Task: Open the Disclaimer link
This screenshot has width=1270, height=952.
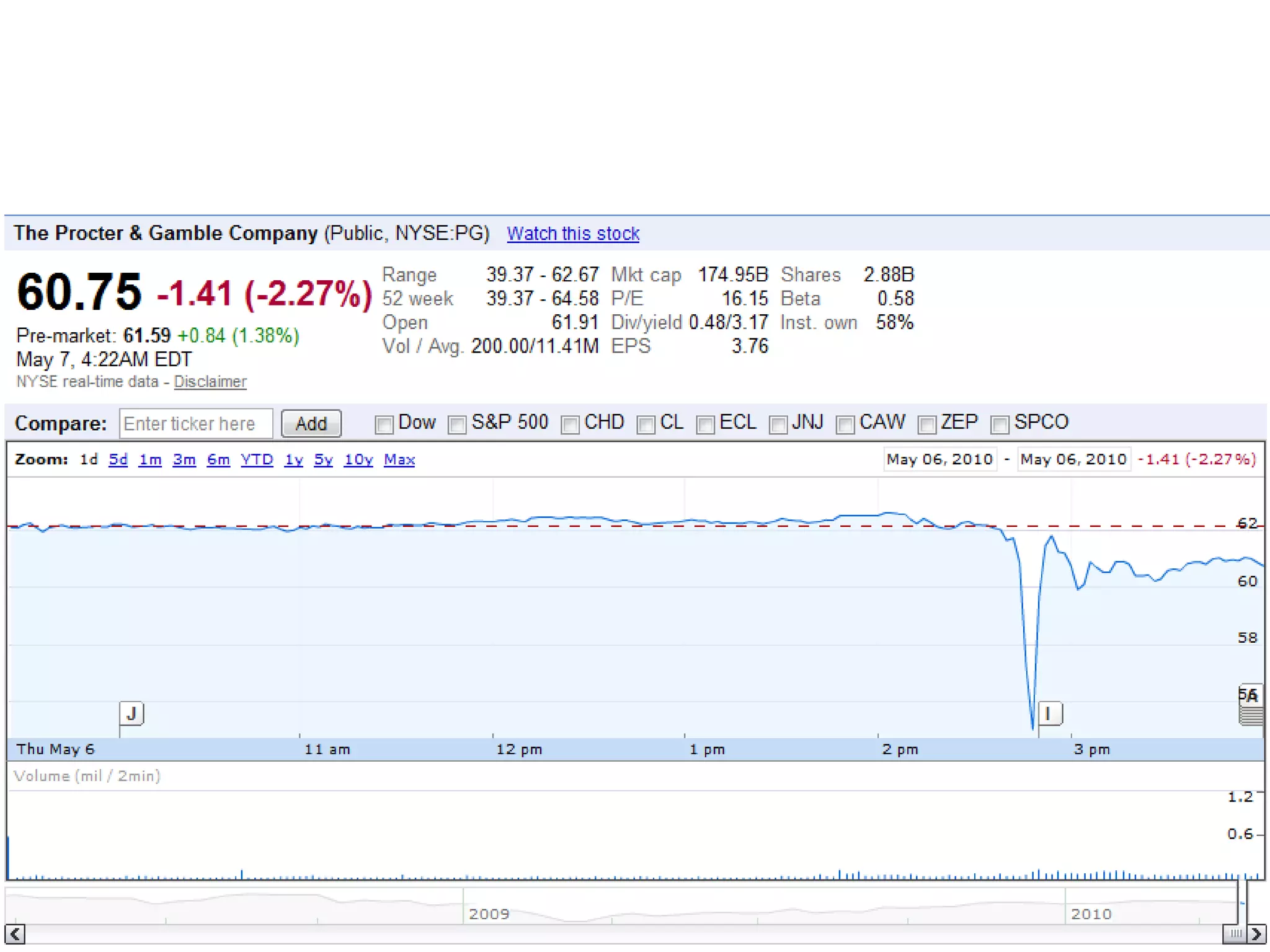Action: pyautogui.click(x=210, y=382)
